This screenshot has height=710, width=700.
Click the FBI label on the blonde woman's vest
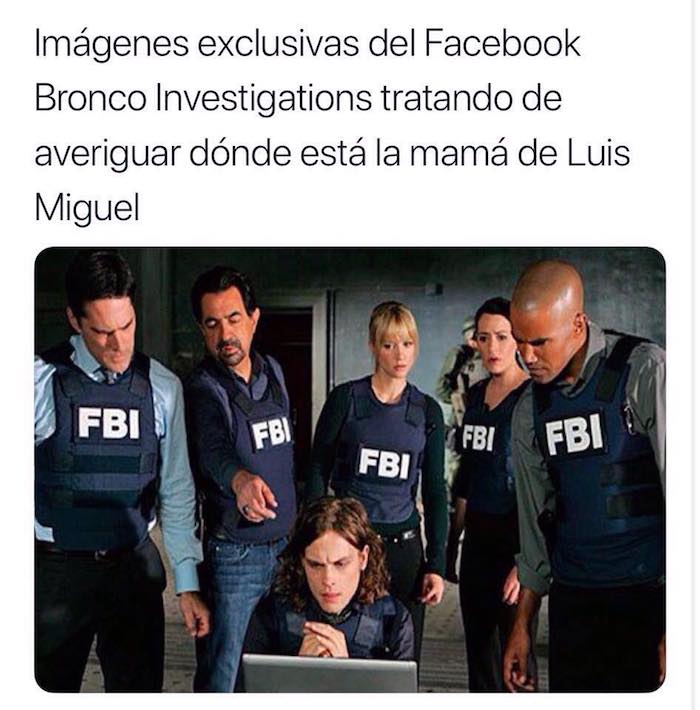point(384,462)
